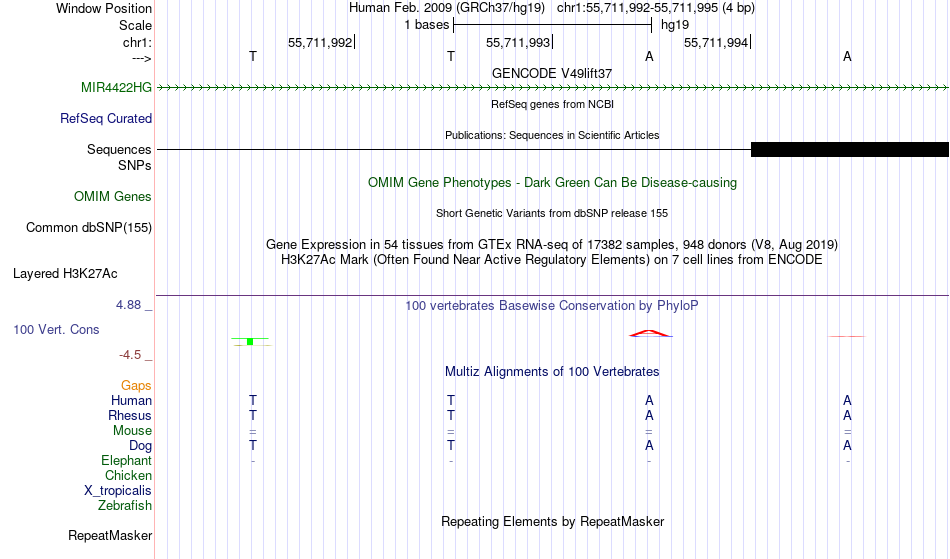
Task: Click position marker 55,711,993
Action: click(x=518, y=42)
